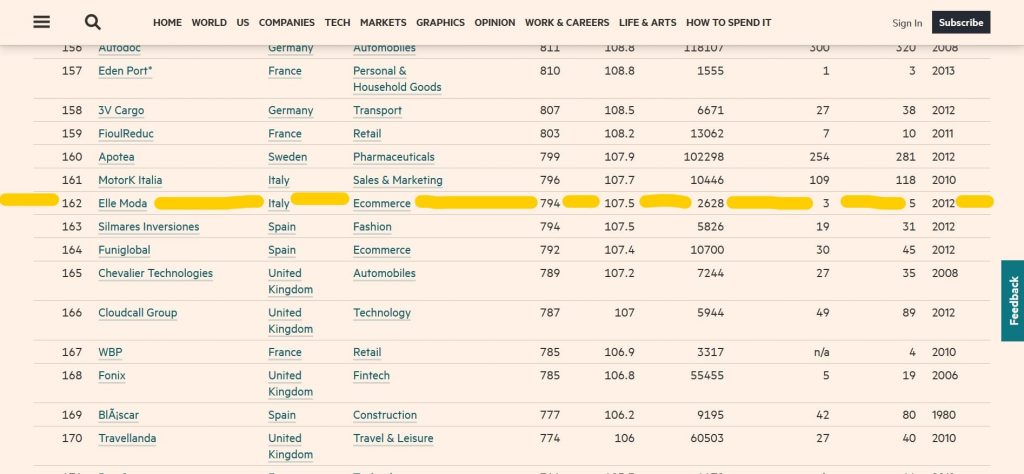Open the hamburger menu icon
The image size is (1024, 474).
pos(41,22)
